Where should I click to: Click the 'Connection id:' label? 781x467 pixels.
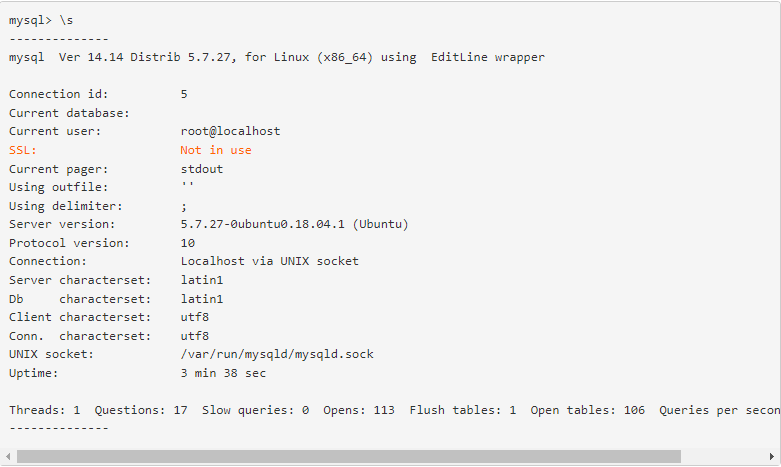point(59,94)
